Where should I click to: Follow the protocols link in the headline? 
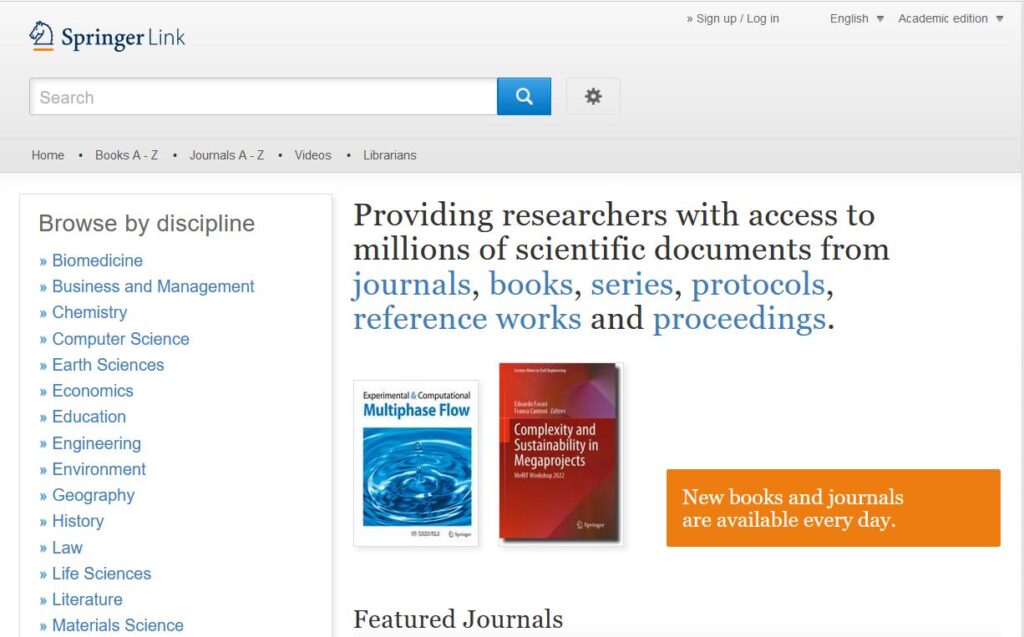pos(758,285)
